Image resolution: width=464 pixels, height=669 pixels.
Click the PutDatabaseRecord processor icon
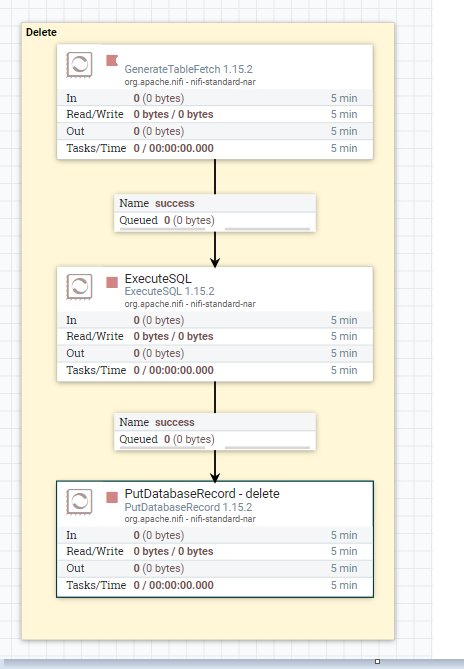(79, 502)
